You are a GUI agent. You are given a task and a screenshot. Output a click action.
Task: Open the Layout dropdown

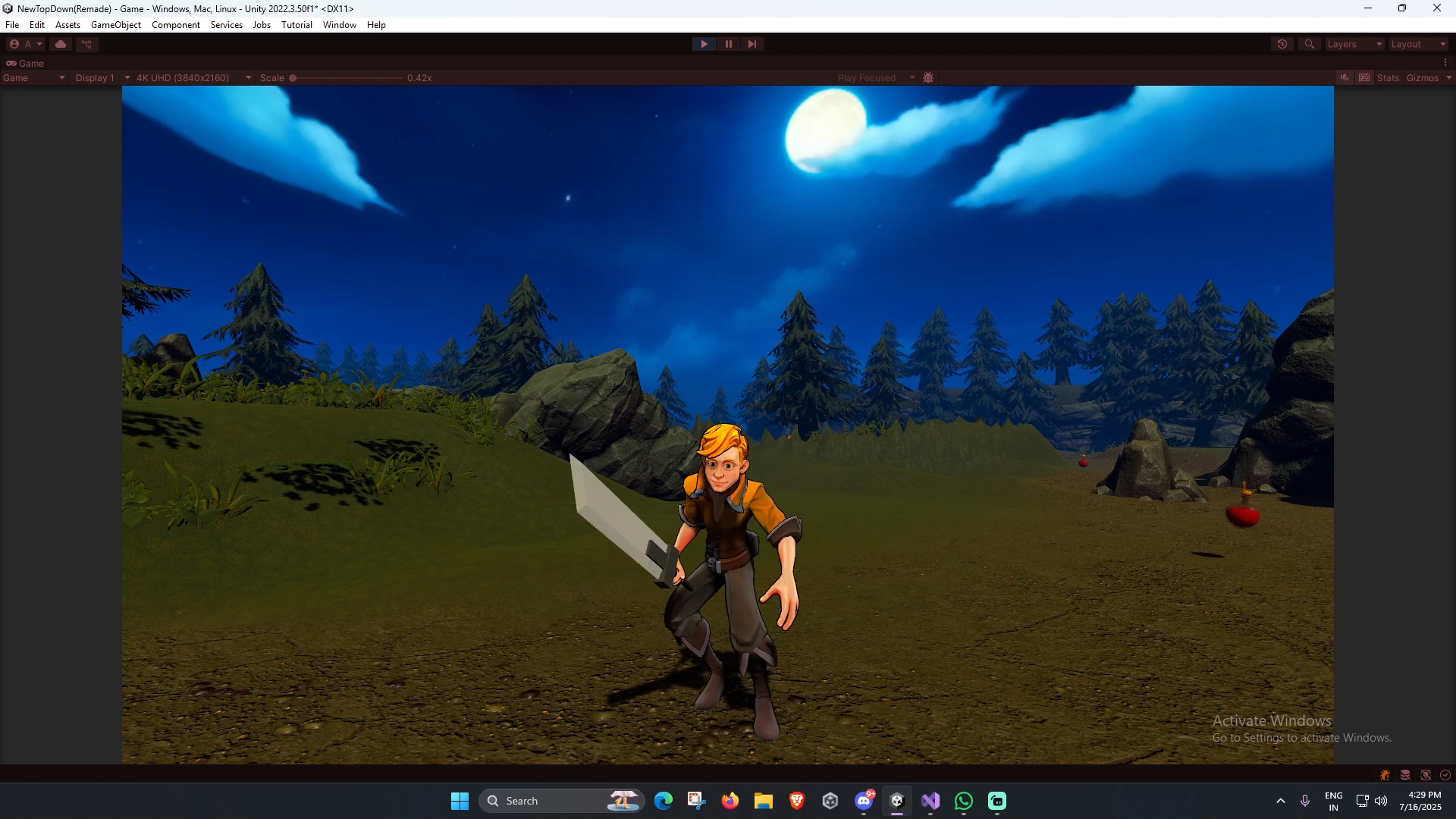1418,44
